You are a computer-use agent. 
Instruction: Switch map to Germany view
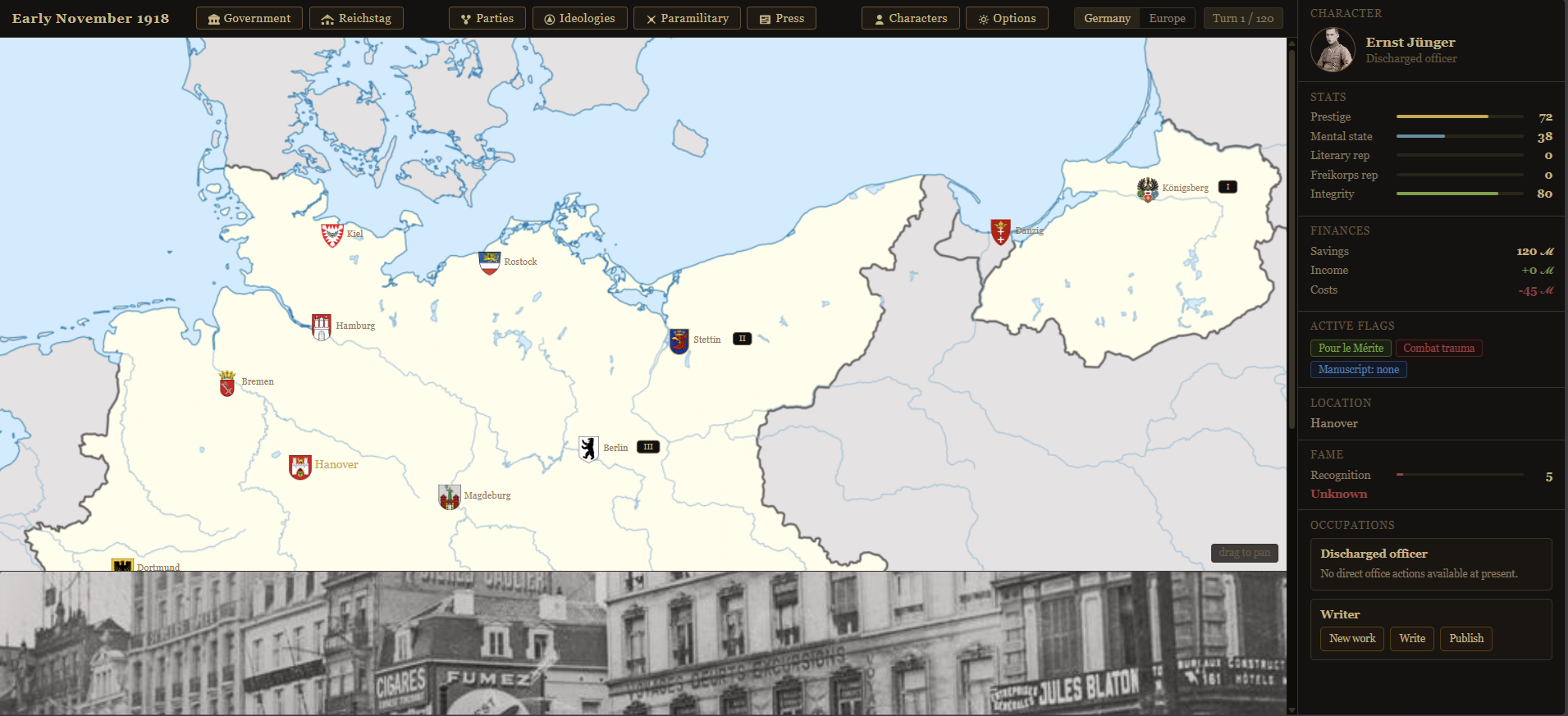1107,18
